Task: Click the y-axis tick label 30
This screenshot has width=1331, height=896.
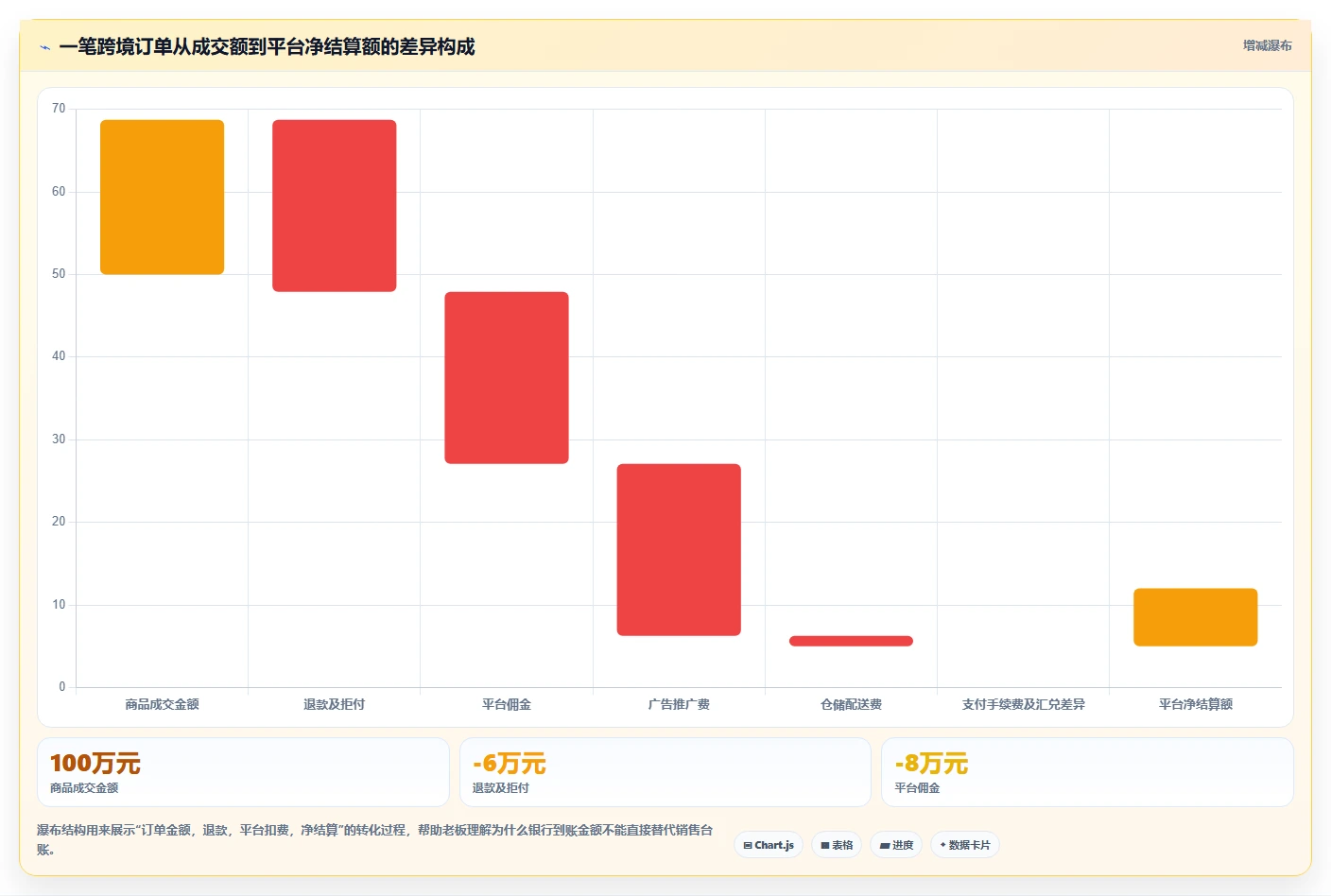Action: click(x=59, y=439)
